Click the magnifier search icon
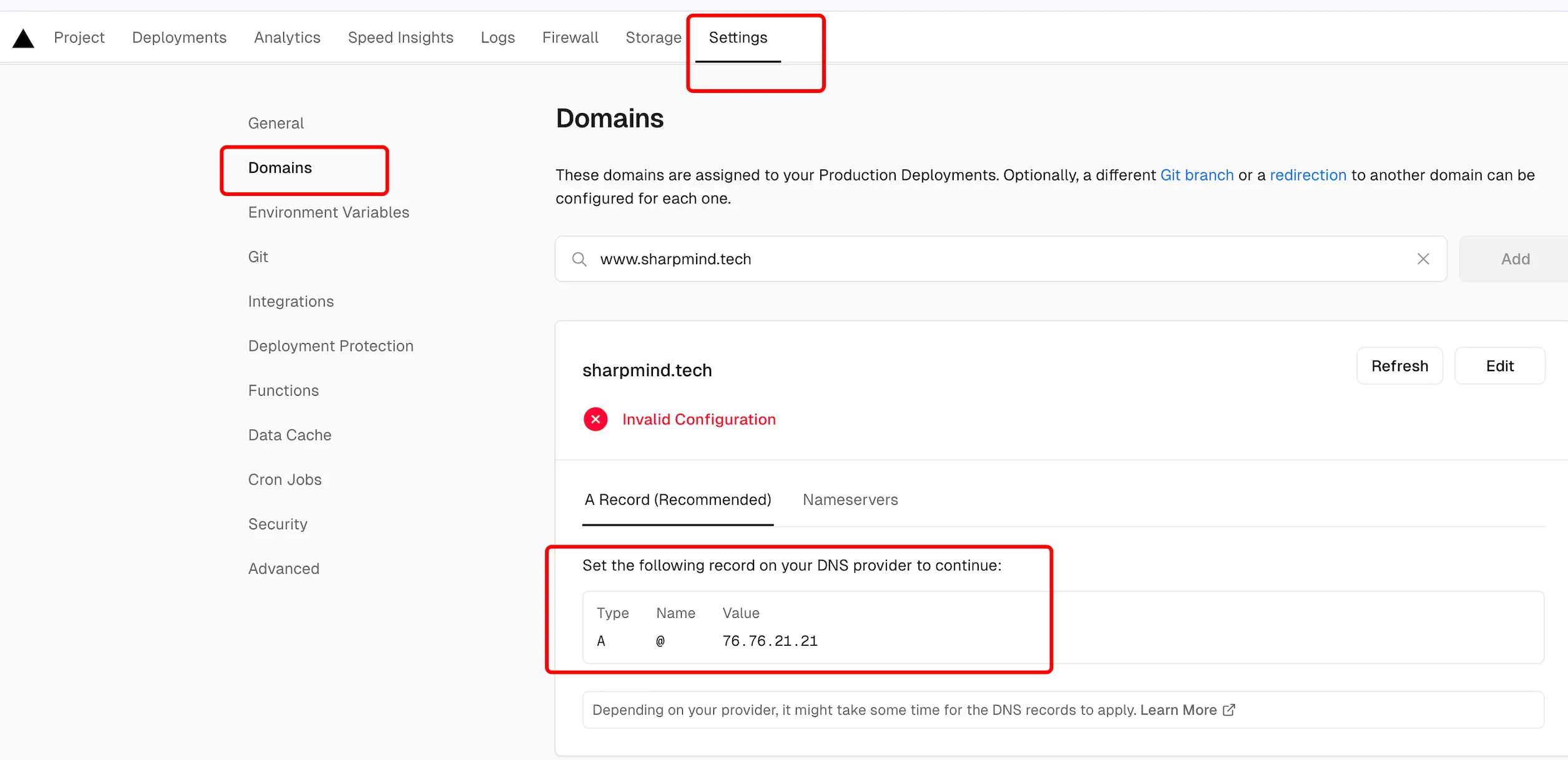The height and width of the screenshot is (760, 1568). coord(579,259)
